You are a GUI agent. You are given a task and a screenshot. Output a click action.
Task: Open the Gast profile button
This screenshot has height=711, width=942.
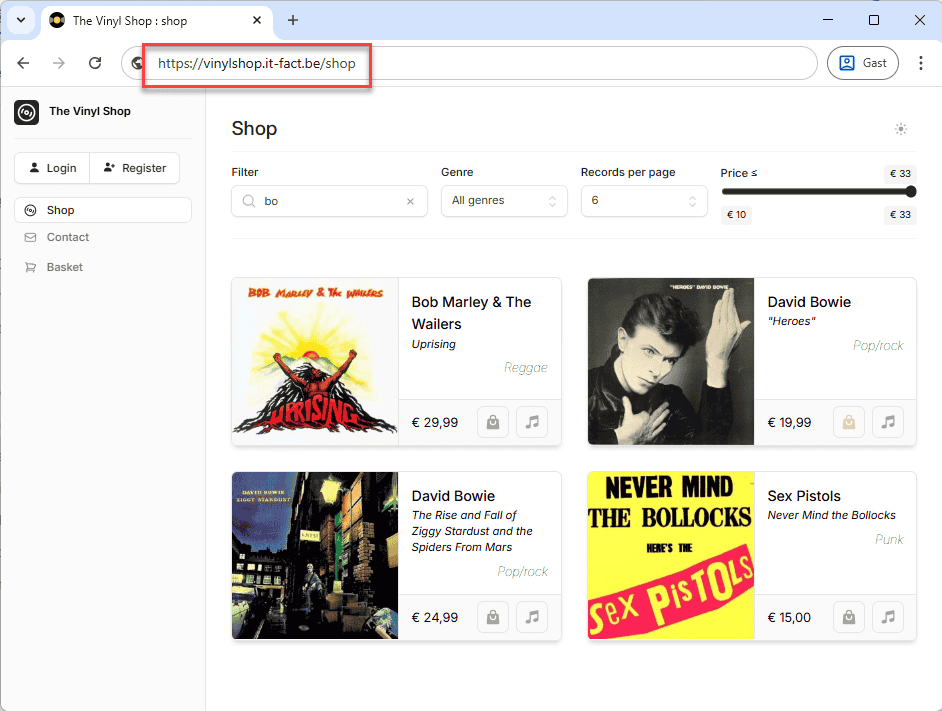tap(863, 63)
